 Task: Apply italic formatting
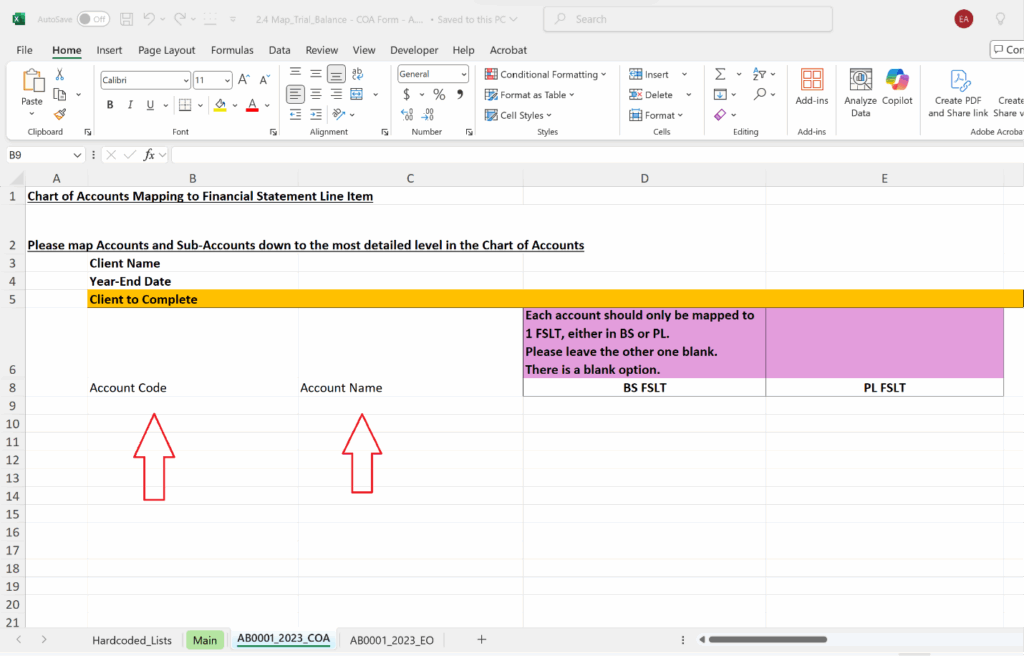click(x=129, y=104)
